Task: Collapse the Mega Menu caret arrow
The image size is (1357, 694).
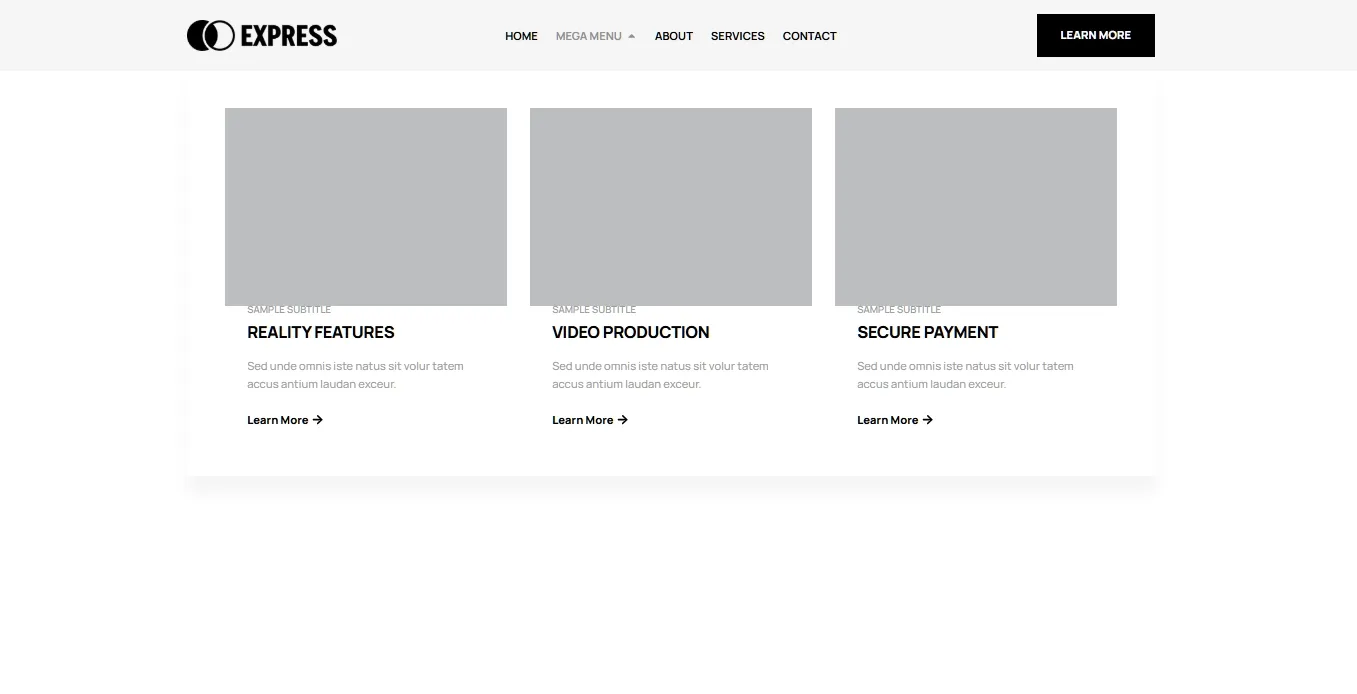Action: tap(631, 36)
